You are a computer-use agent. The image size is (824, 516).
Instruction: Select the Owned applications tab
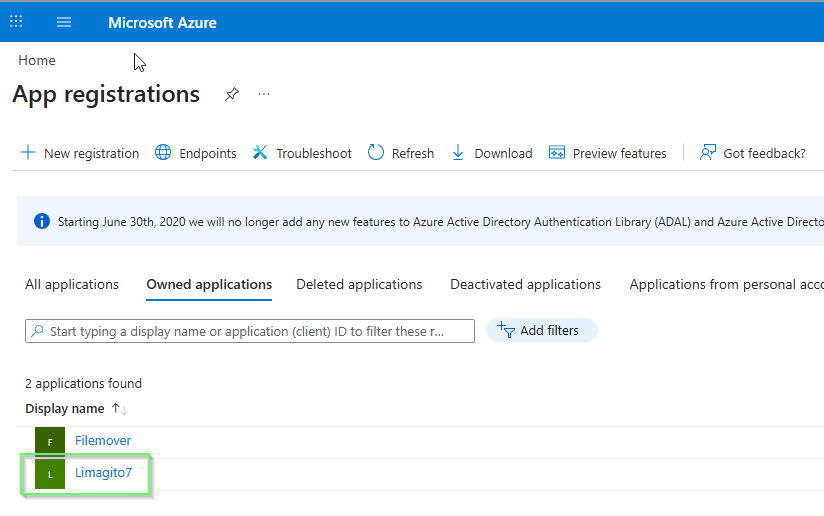click(209, 284)
